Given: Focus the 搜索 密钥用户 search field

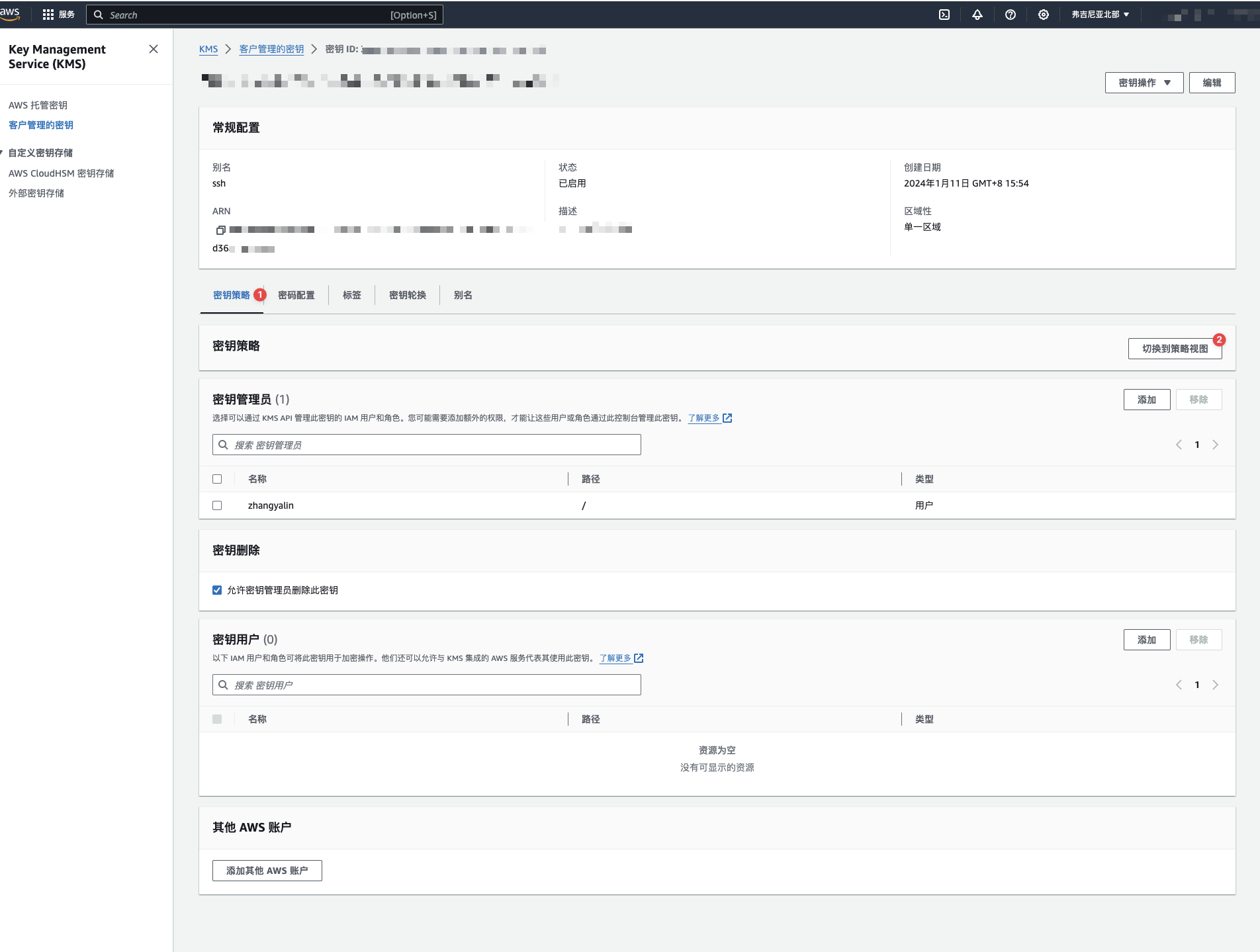Looking at the screenshot, I should (427, 685).
